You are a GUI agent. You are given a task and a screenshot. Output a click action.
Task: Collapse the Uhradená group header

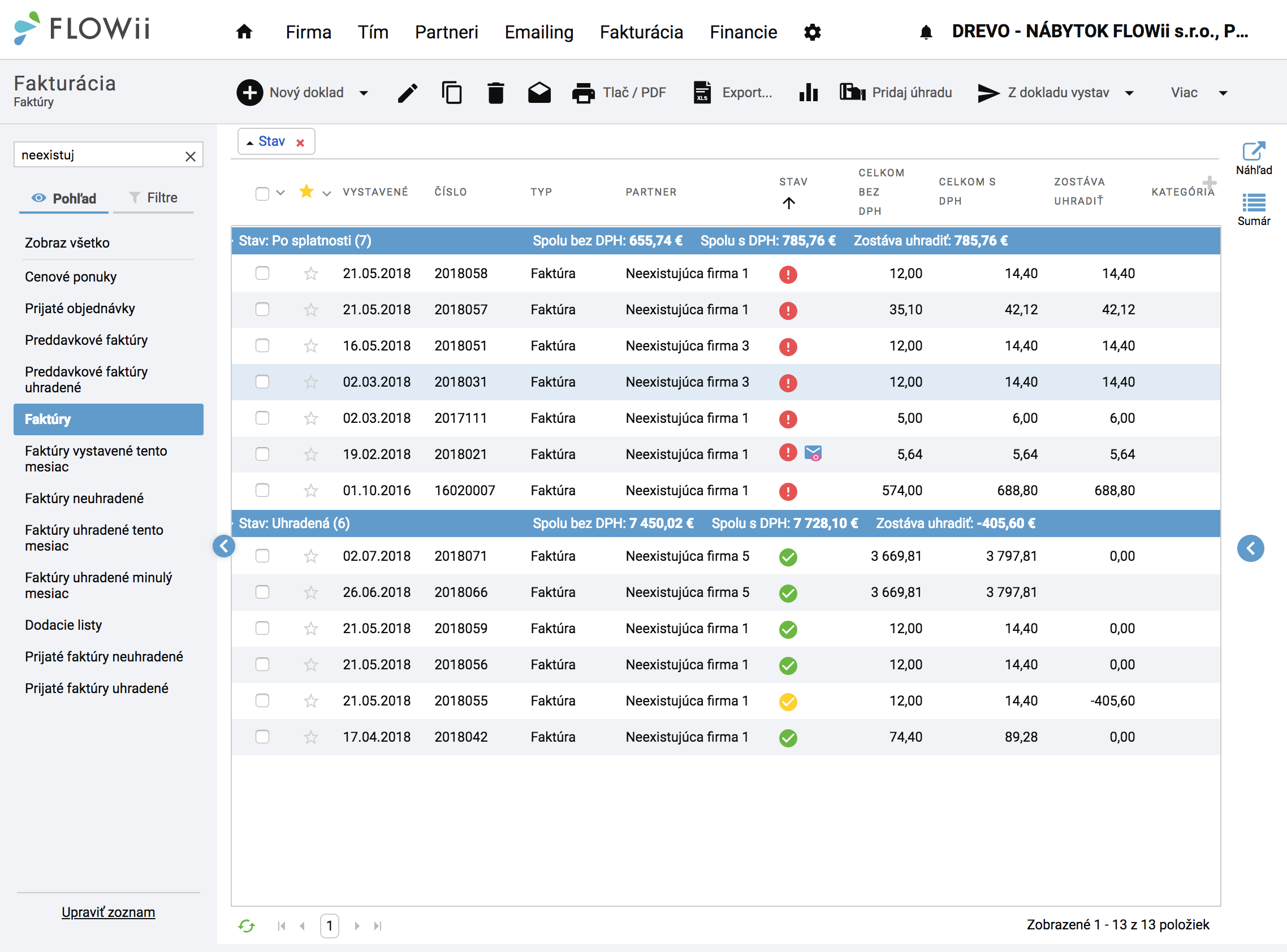725,523
